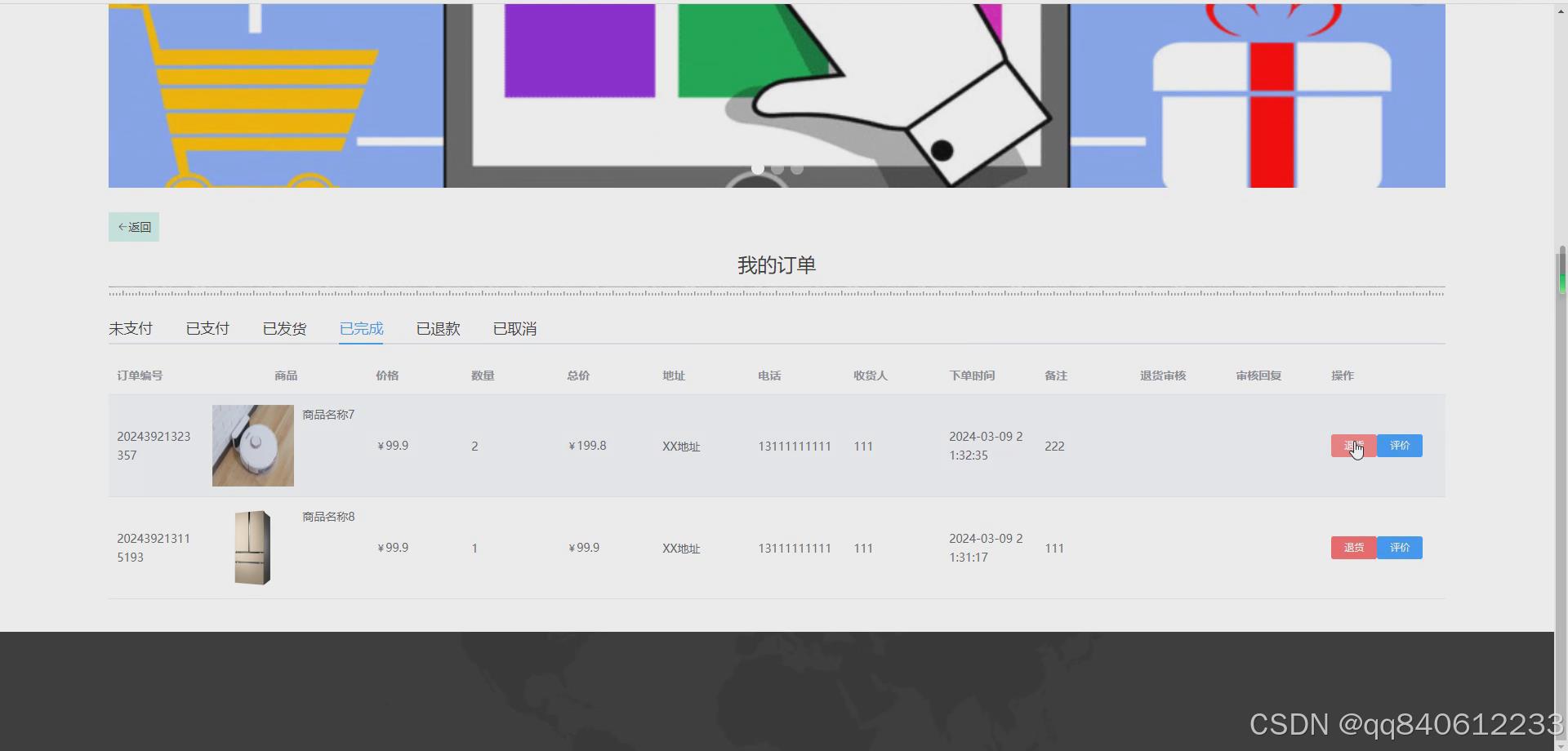The image size is (1568, 751).
Task: Click the 审核回复 column header
Action: (x=1258, y=375)
